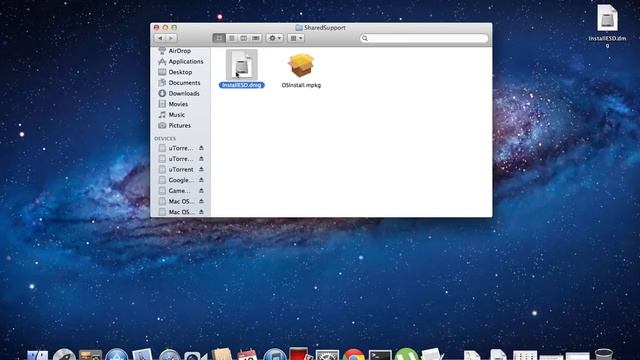Click the Finder search field

424,38
